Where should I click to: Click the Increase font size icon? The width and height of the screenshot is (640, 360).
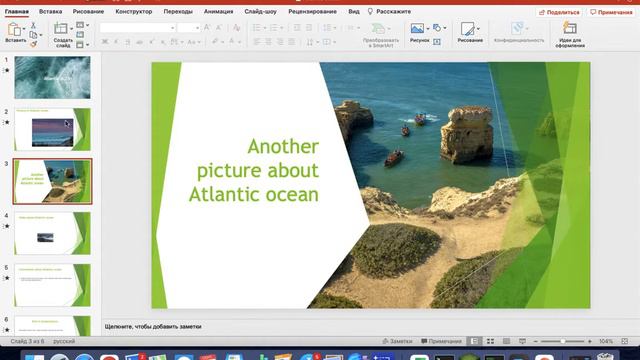pos(207,28)
